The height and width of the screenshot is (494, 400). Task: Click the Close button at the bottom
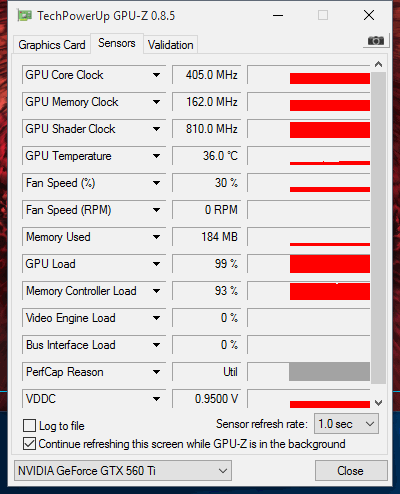point(351,471)
